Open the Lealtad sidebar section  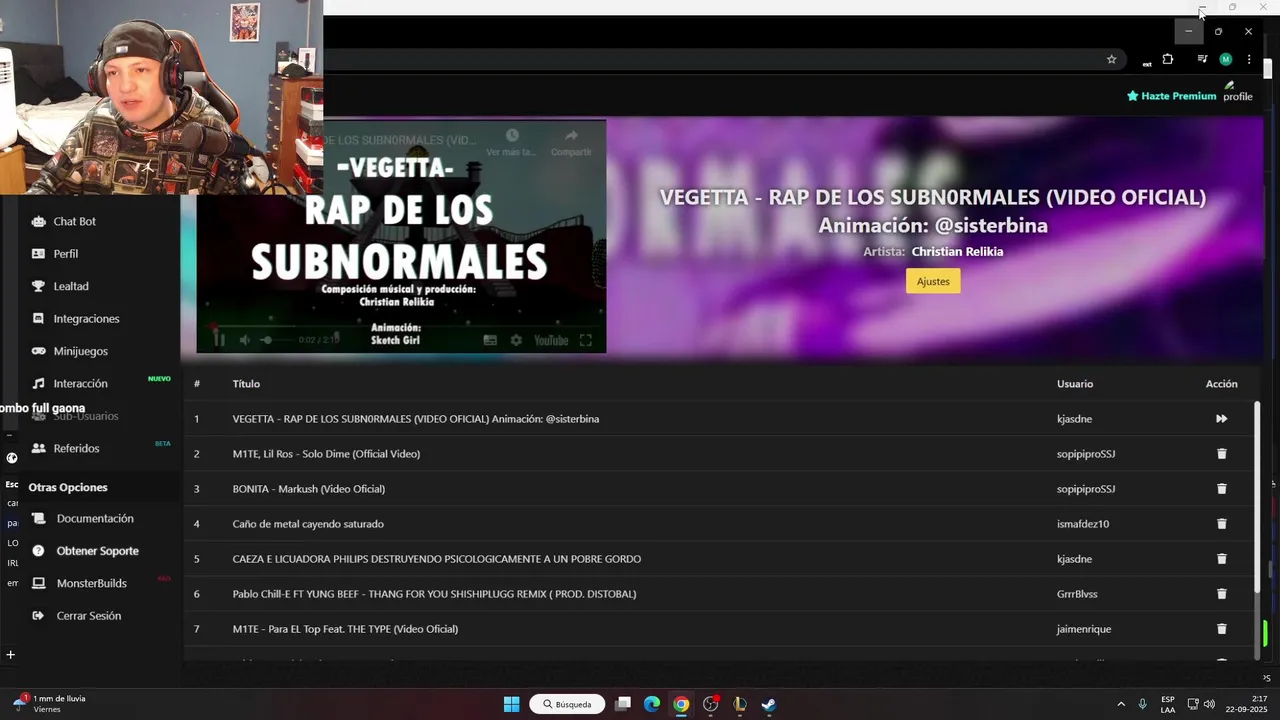pyautogui.click(x=71, y=286)
